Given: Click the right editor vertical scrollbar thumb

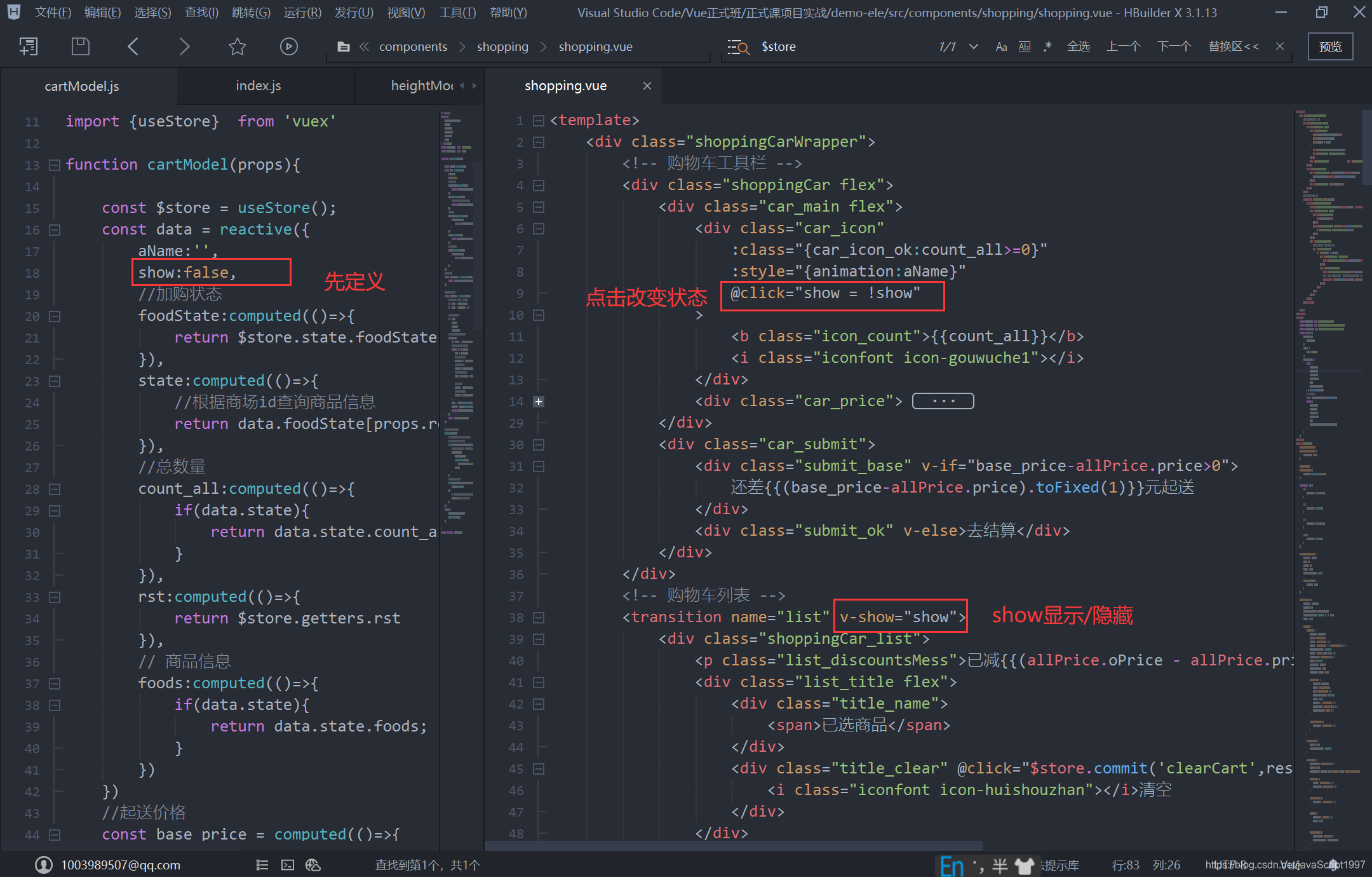Looking at the screenshot, I should [x=1367, y=147].
